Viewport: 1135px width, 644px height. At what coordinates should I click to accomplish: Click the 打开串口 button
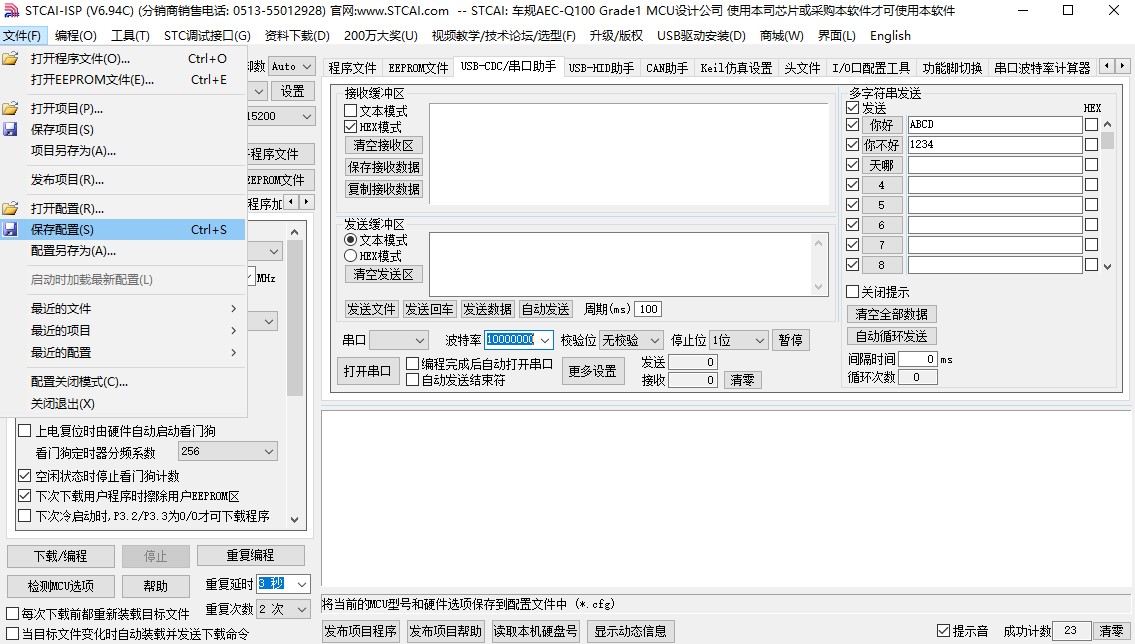(368, 371)
